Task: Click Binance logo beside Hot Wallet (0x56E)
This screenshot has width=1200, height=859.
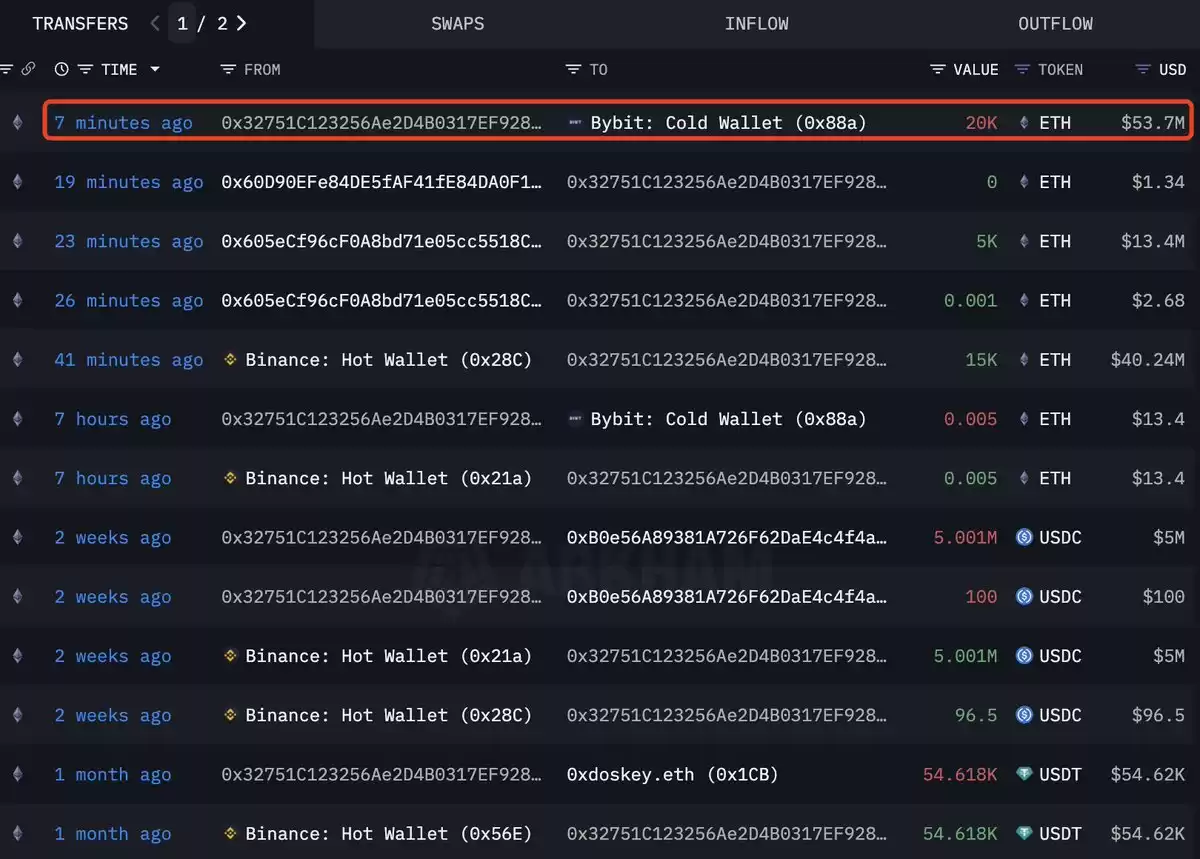Action: click(x=230, y=833)
